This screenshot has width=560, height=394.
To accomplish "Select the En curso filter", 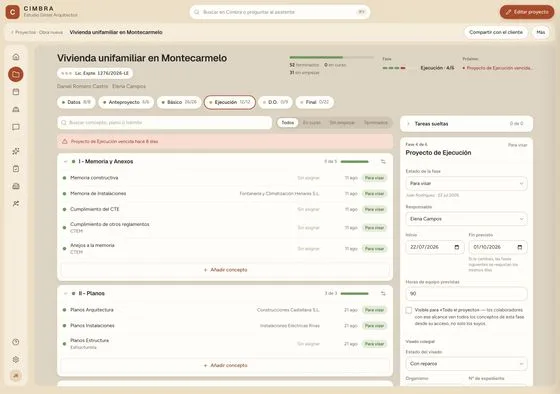I will coord(312,123).
